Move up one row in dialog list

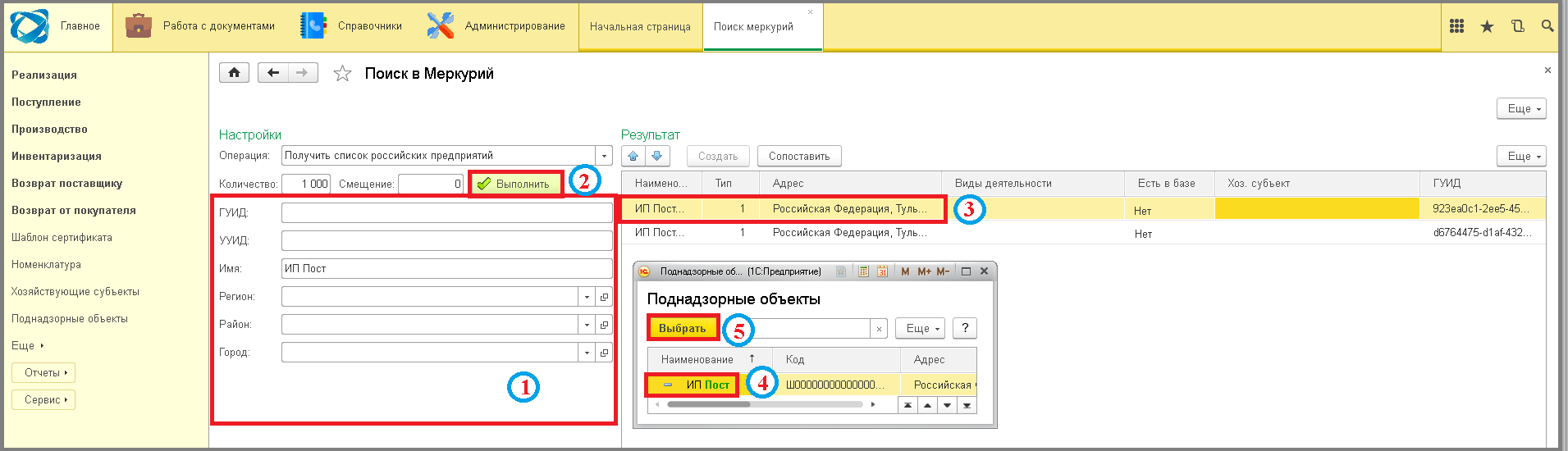point(927,405)
